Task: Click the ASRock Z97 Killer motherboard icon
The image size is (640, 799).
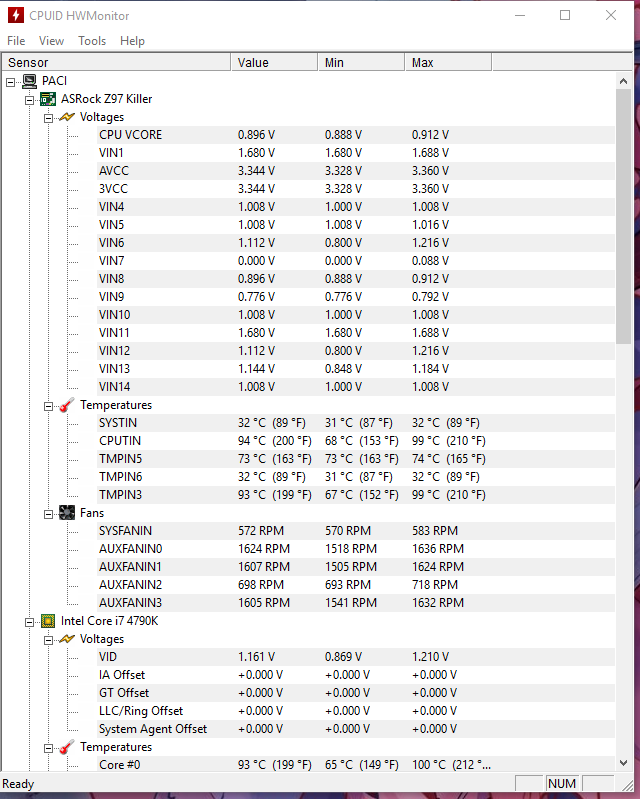Action: tap(48, 99)
